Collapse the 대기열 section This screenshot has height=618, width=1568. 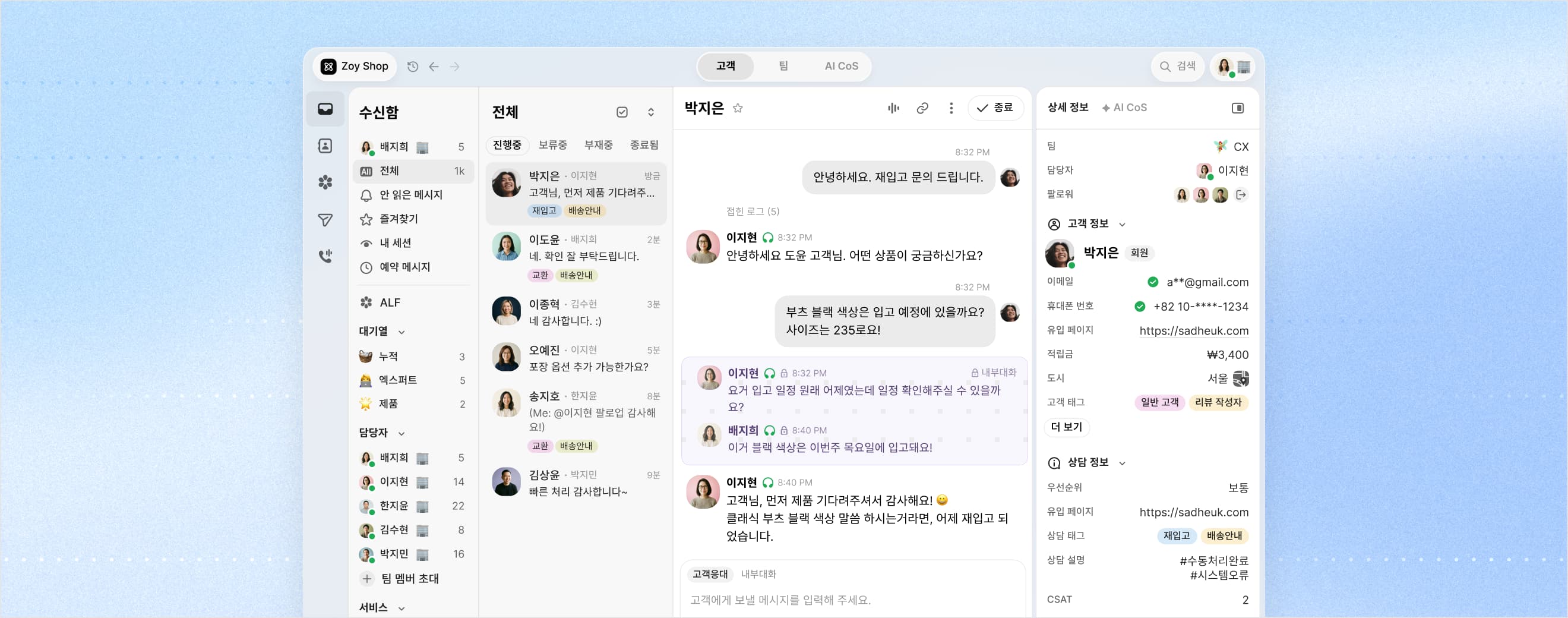click(401, 332)
